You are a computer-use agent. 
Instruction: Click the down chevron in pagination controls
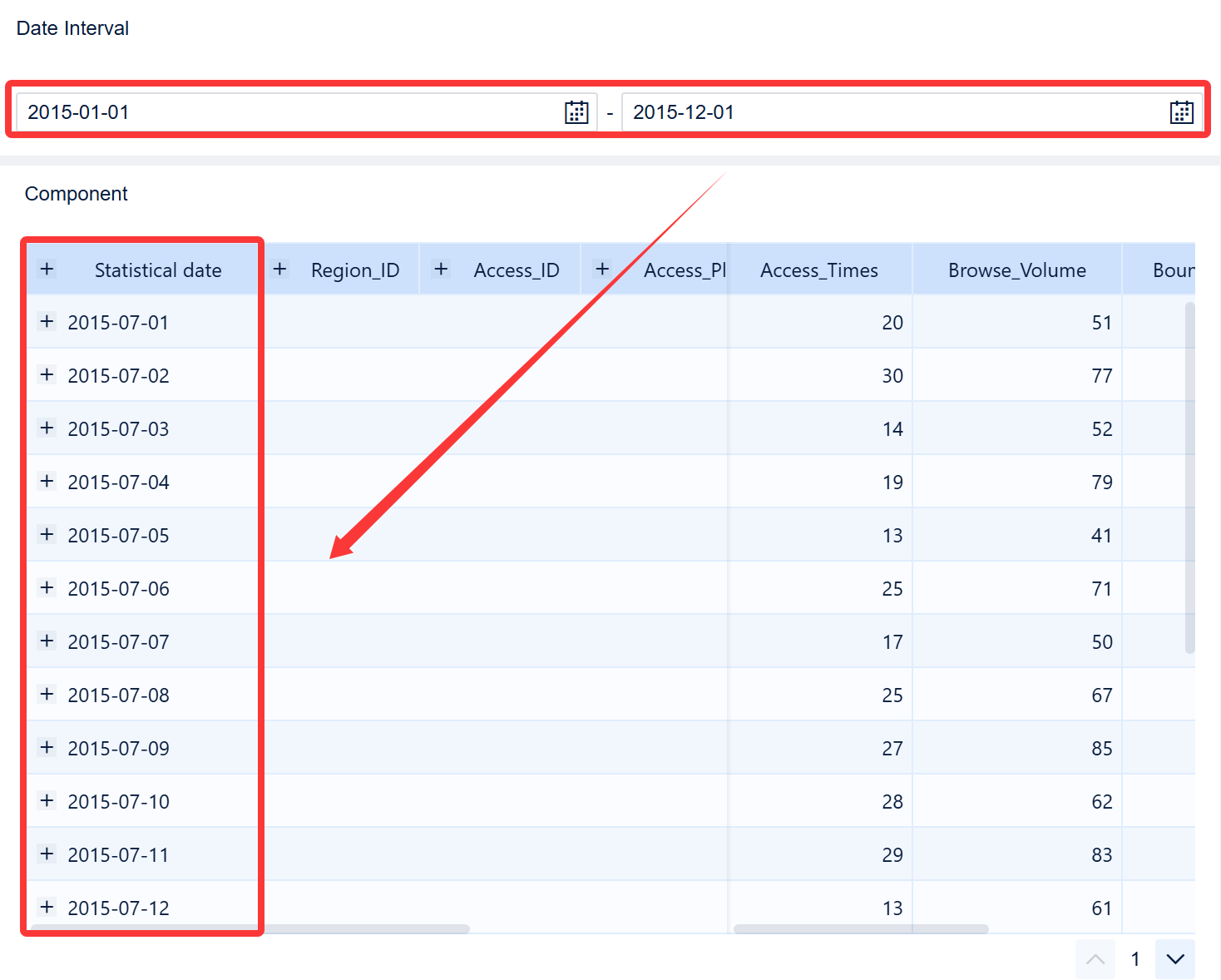click(x=1175, y=959)
